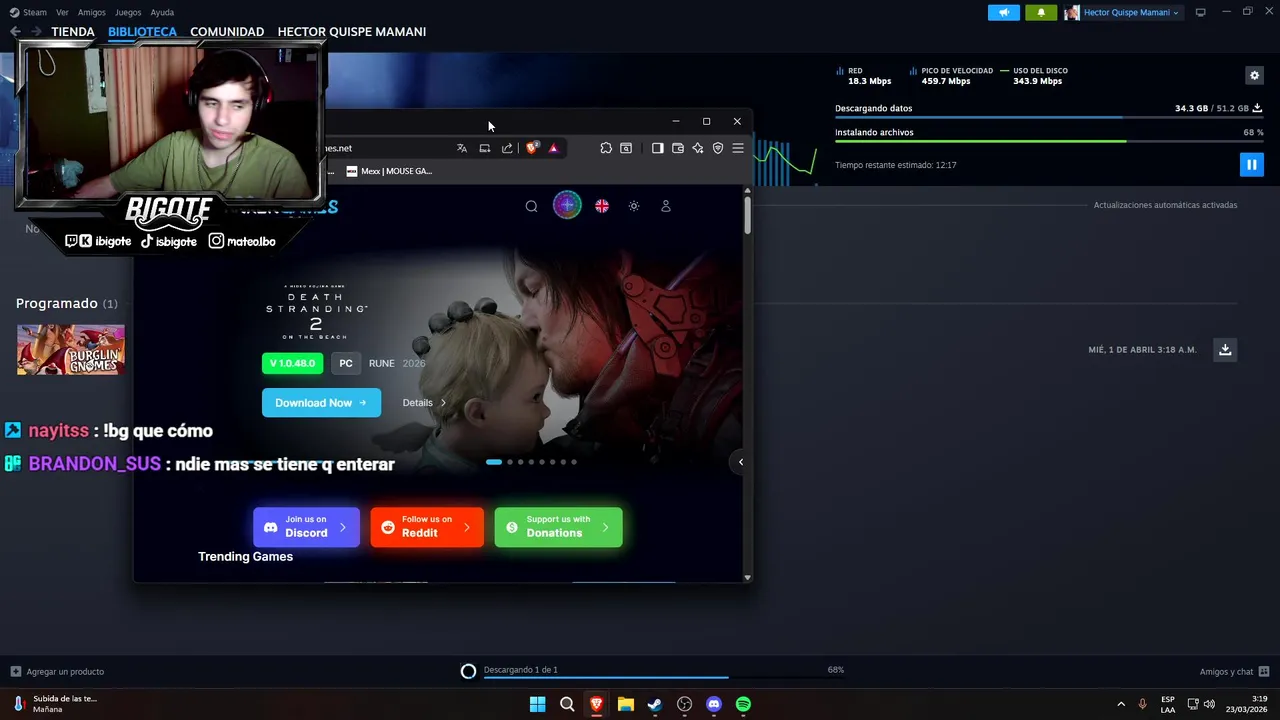1280x720 pixels.
Task: Click the Steam announcements megaphone button
Action: point(1004,12)
